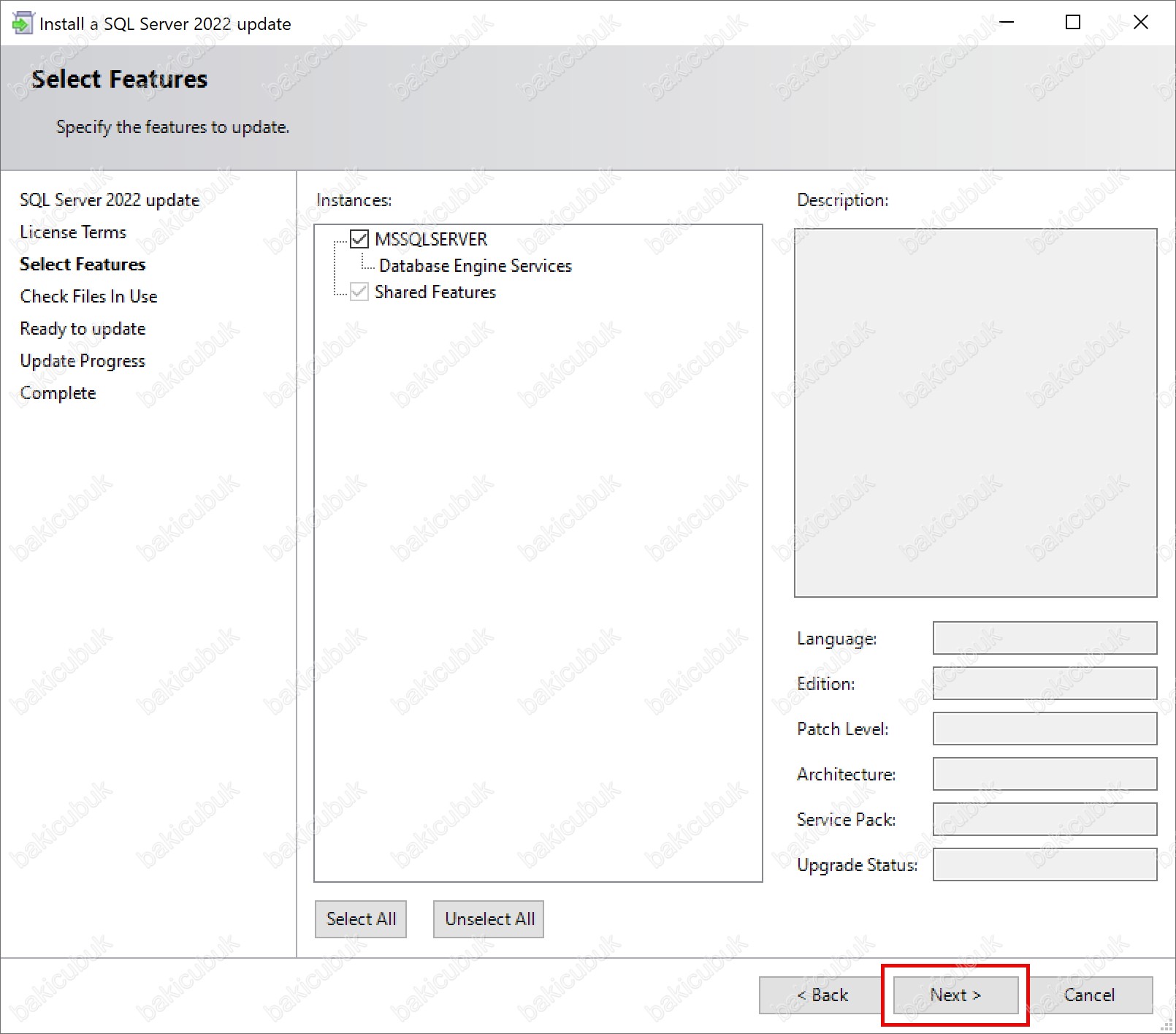Image resolution: width=1176 pixels, height=1034 pixels.
Task: Open the Select Features step in sidebar
Action: pos(83,265)
